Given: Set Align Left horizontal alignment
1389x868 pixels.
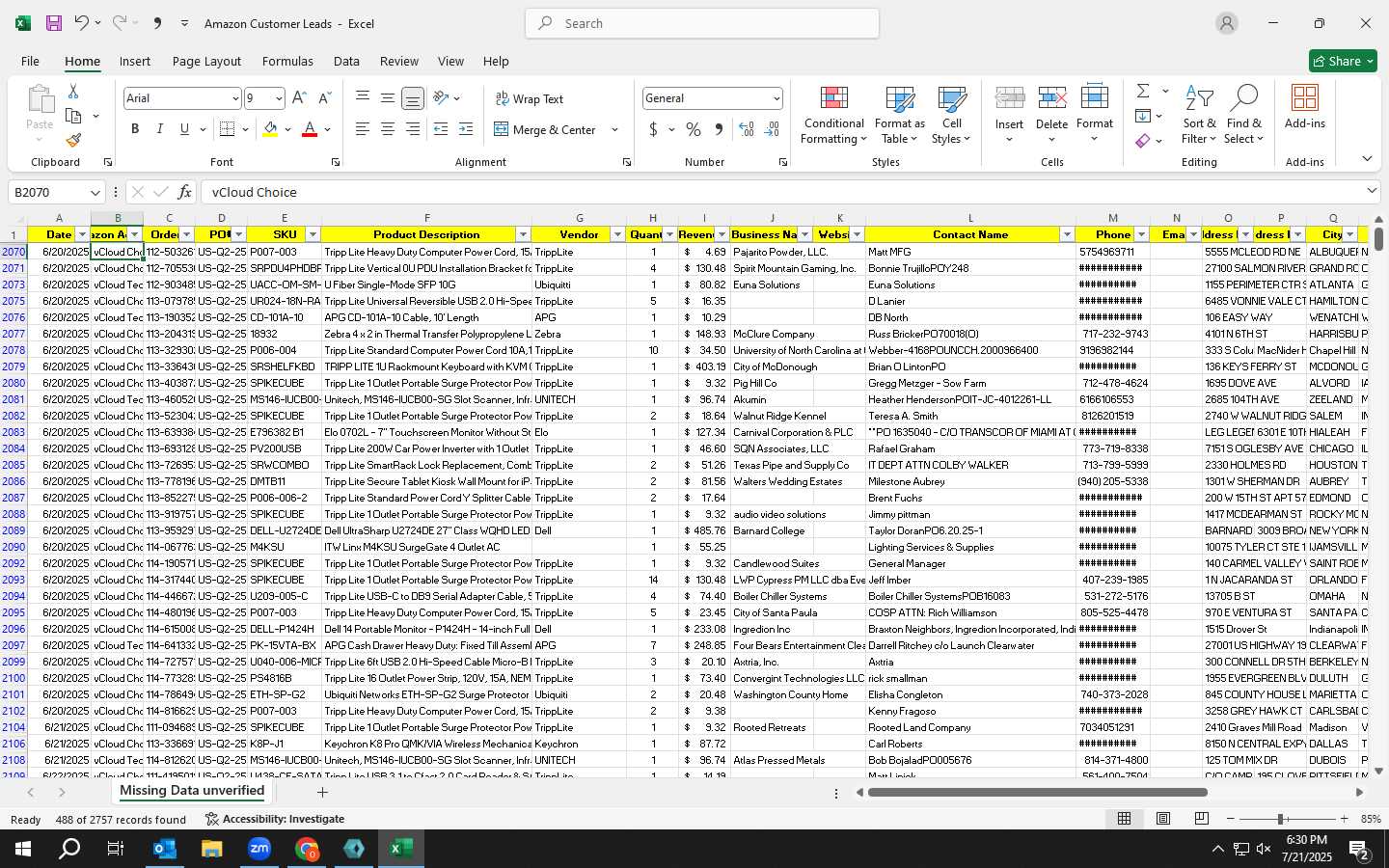Looking at the screenshot, I should coord(363,129).
